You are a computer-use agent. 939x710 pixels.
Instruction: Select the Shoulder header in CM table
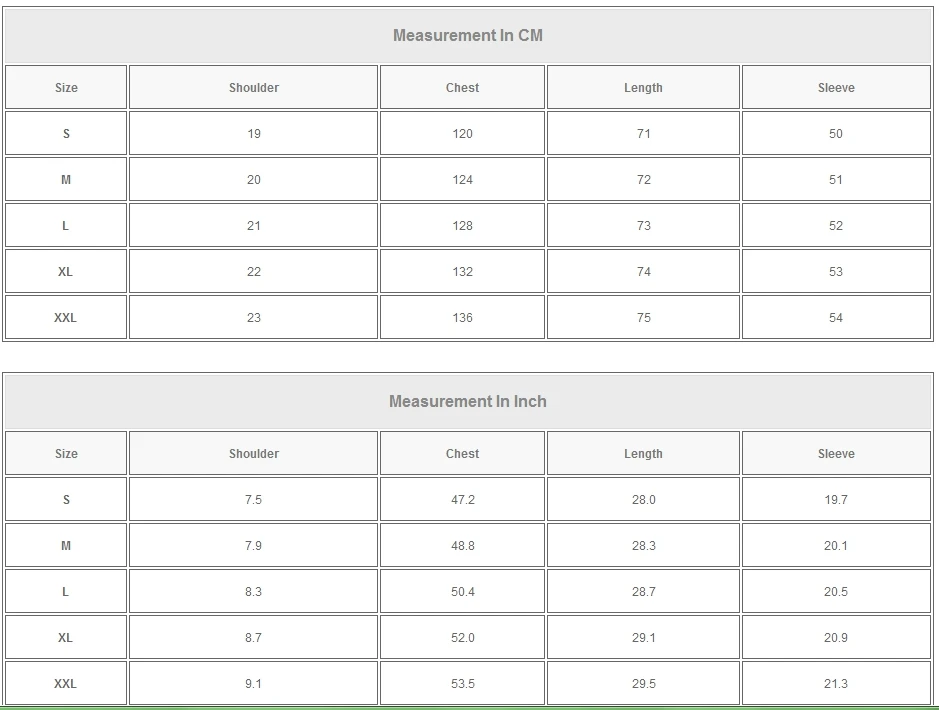pyautogui.click(x=254, y=88)
